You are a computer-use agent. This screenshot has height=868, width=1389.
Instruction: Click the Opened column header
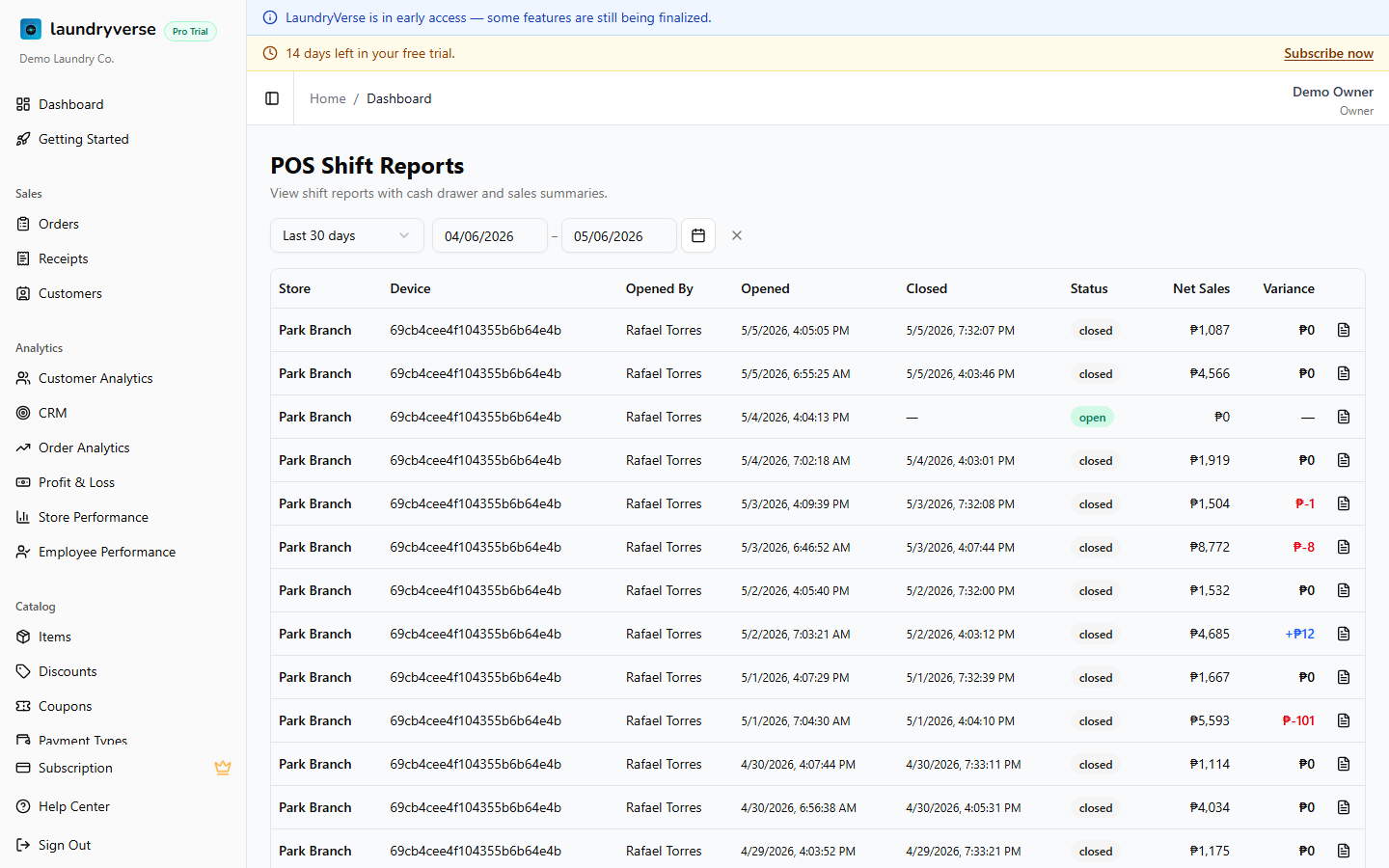tap(765, 288)
